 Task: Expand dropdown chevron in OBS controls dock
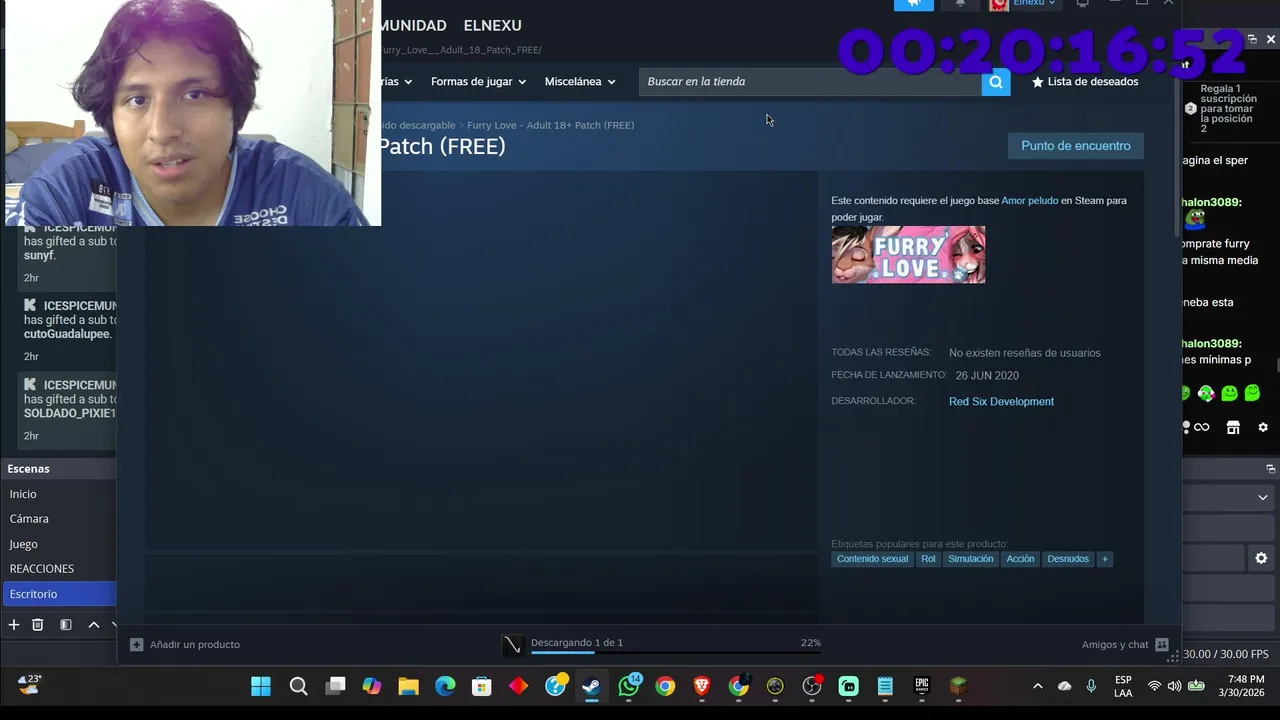click(x=1263, y=497)
